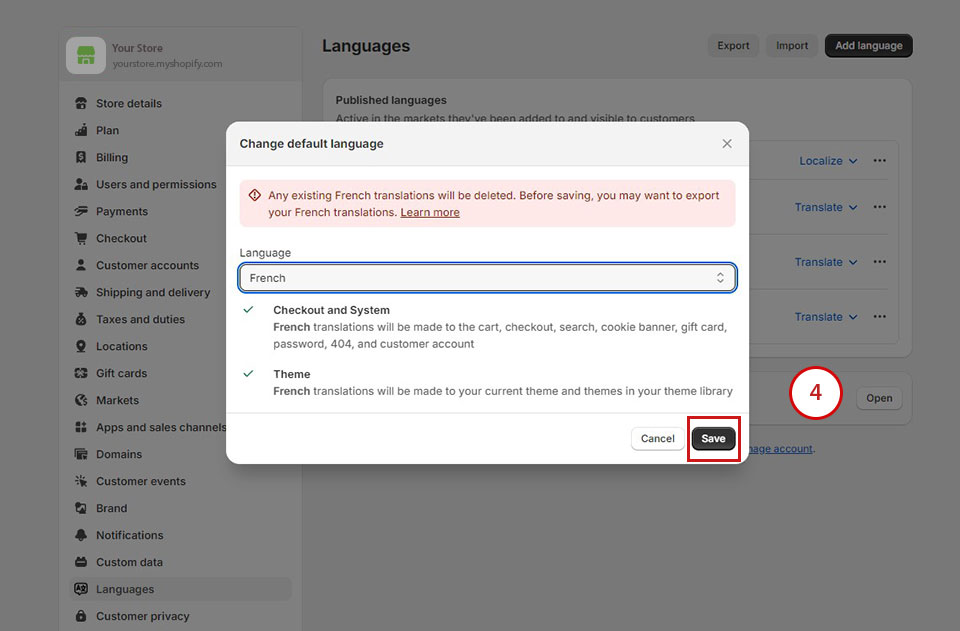Save the default language change
This screenshot has height=631, width=960.
point(713,438)
